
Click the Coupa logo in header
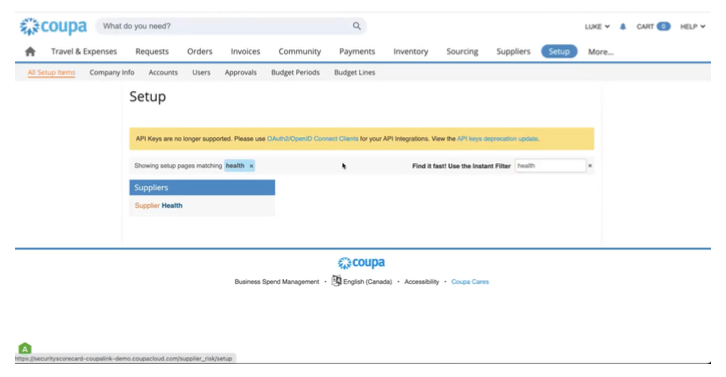point(53,26)
